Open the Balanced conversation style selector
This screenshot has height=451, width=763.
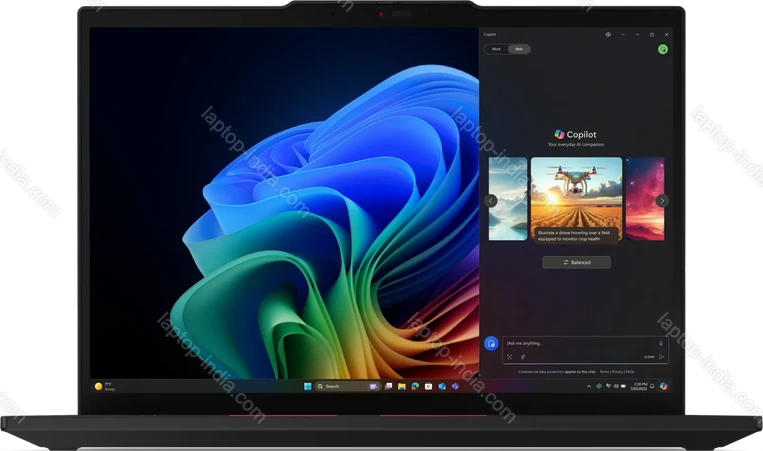point(576,262)
